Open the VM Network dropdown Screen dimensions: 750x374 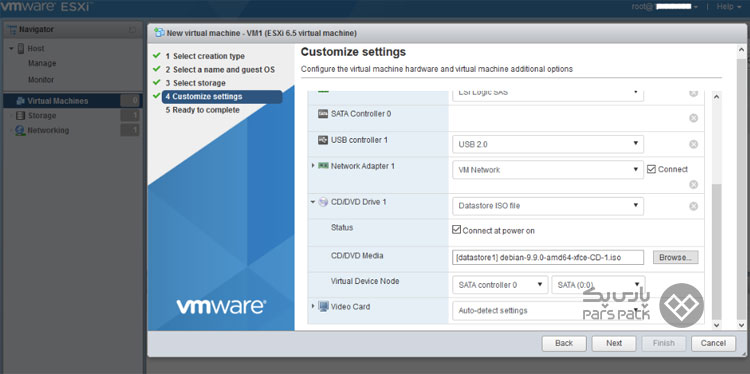(x=548, y=169)
